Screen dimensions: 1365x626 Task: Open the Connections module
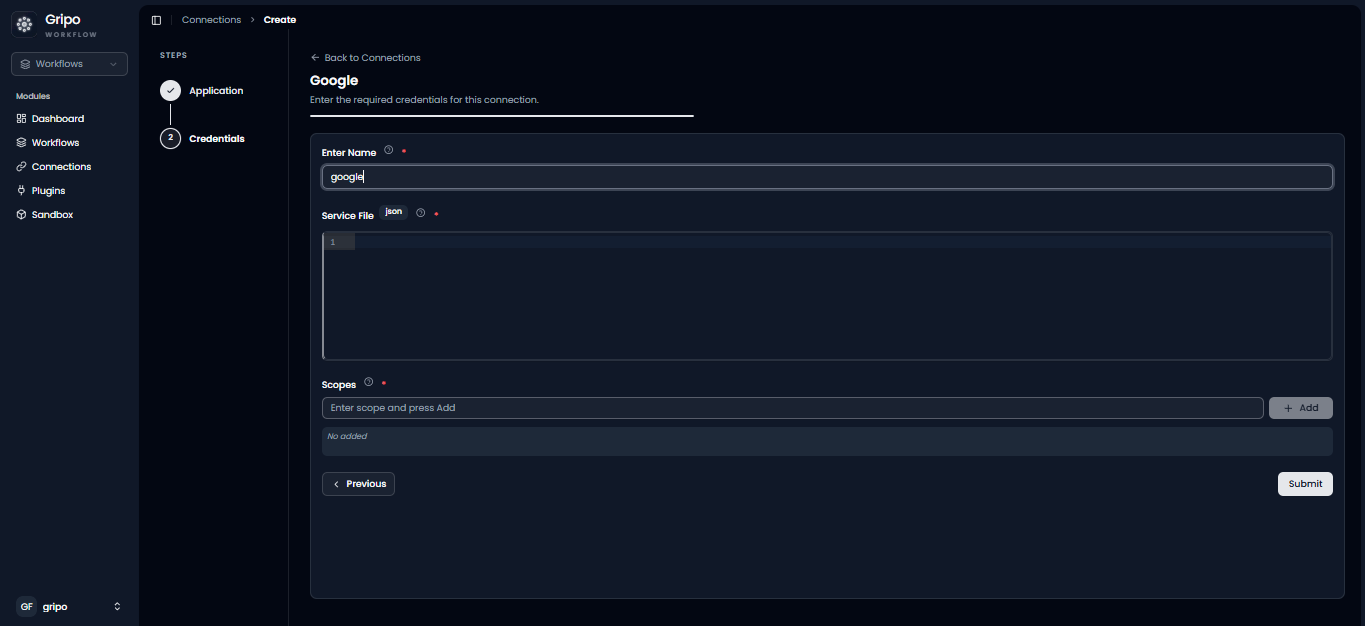[61, 167]
